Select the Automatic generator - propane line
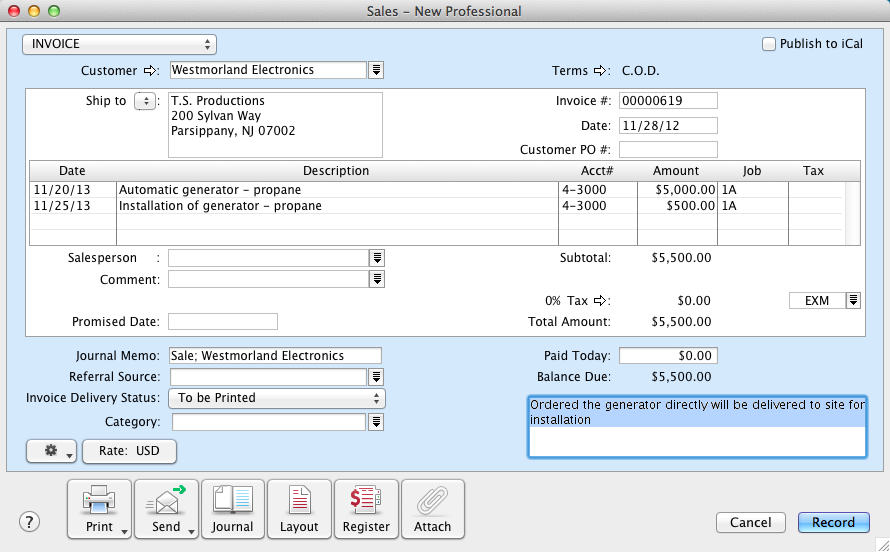Screen dimensions: 890x552 pyautogui.click(x=336, y=190)
